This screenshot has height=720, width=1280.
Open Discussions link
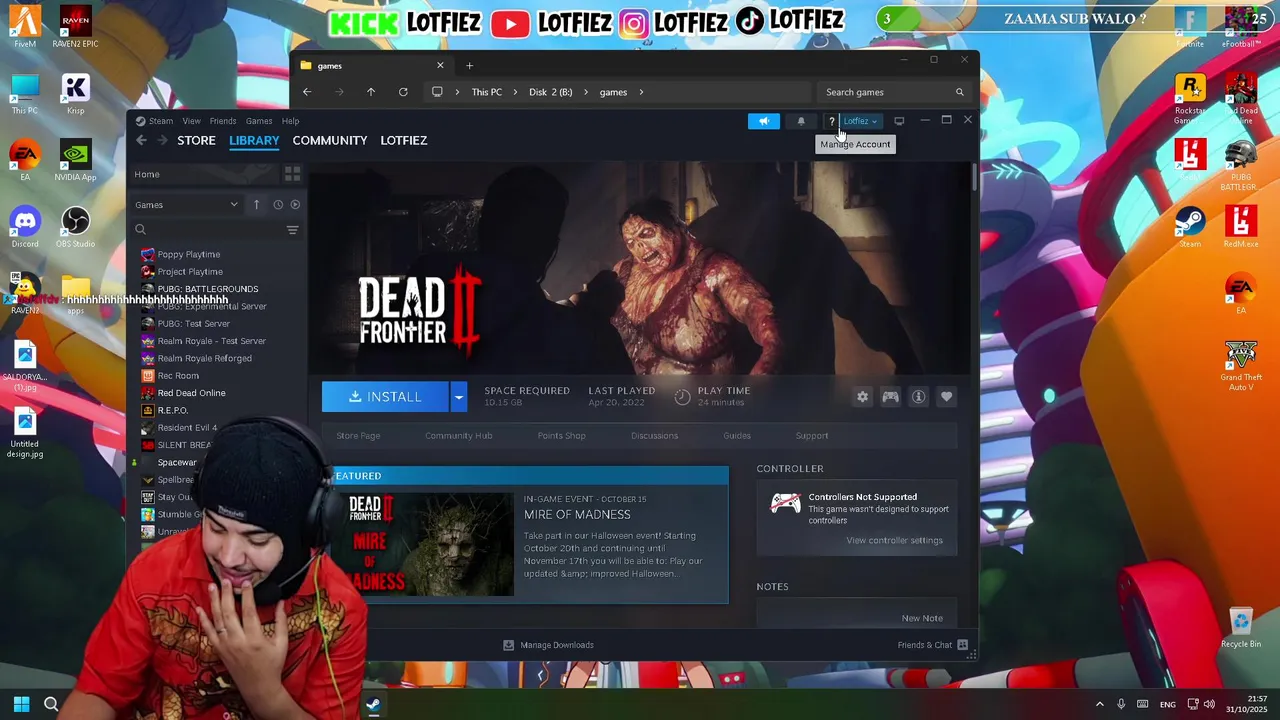654,436
